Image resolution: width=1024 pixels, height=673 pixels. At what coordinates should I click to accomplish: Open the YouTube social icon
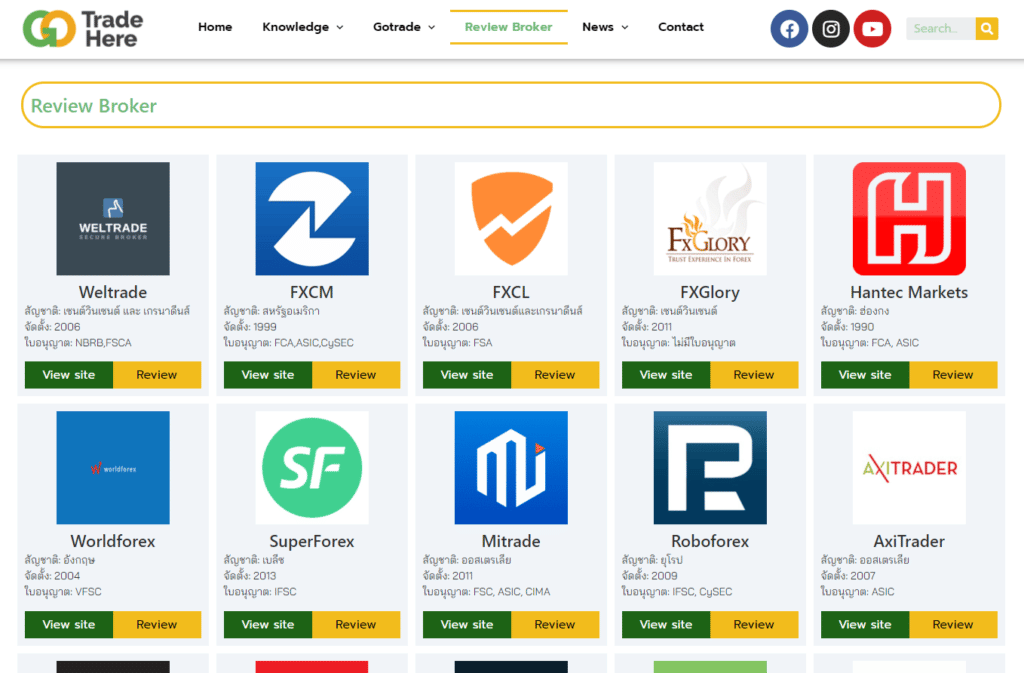(x=872, y=29)
